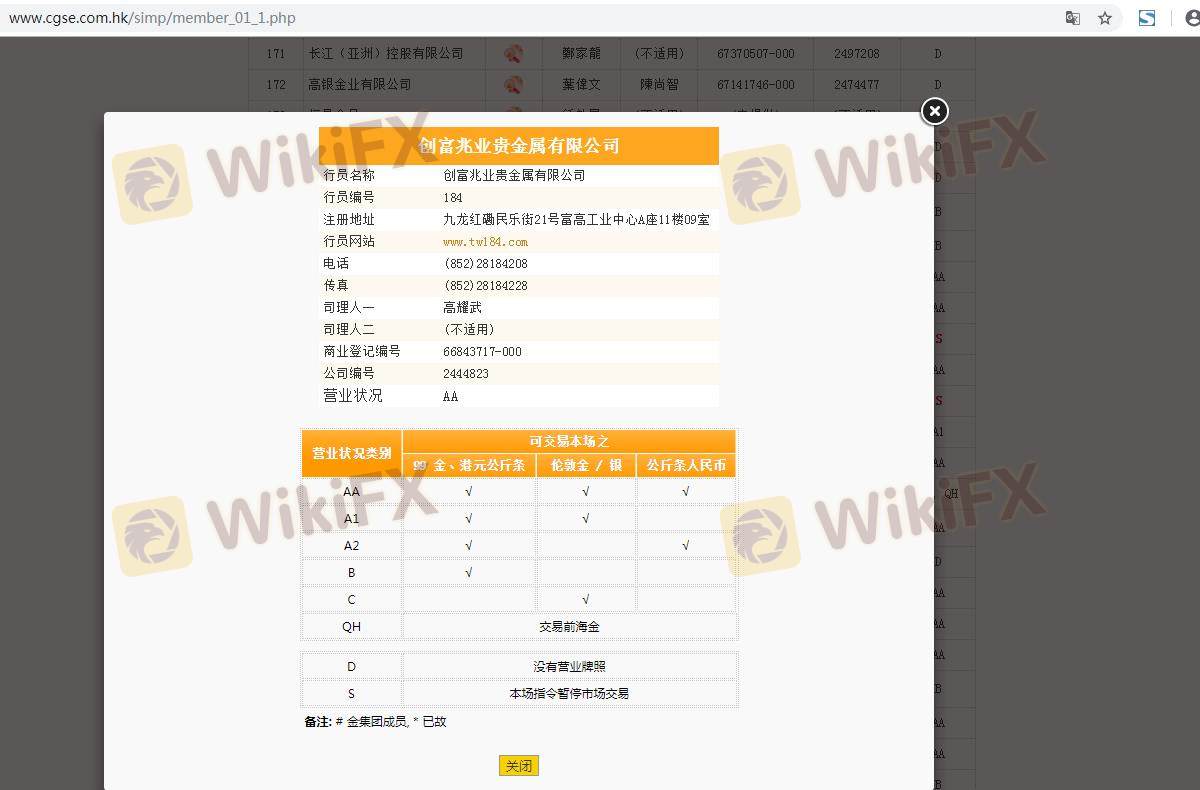Click the QH row label in status table
The height and width of the screenshot is (790, 1200).
click(352, 627)
